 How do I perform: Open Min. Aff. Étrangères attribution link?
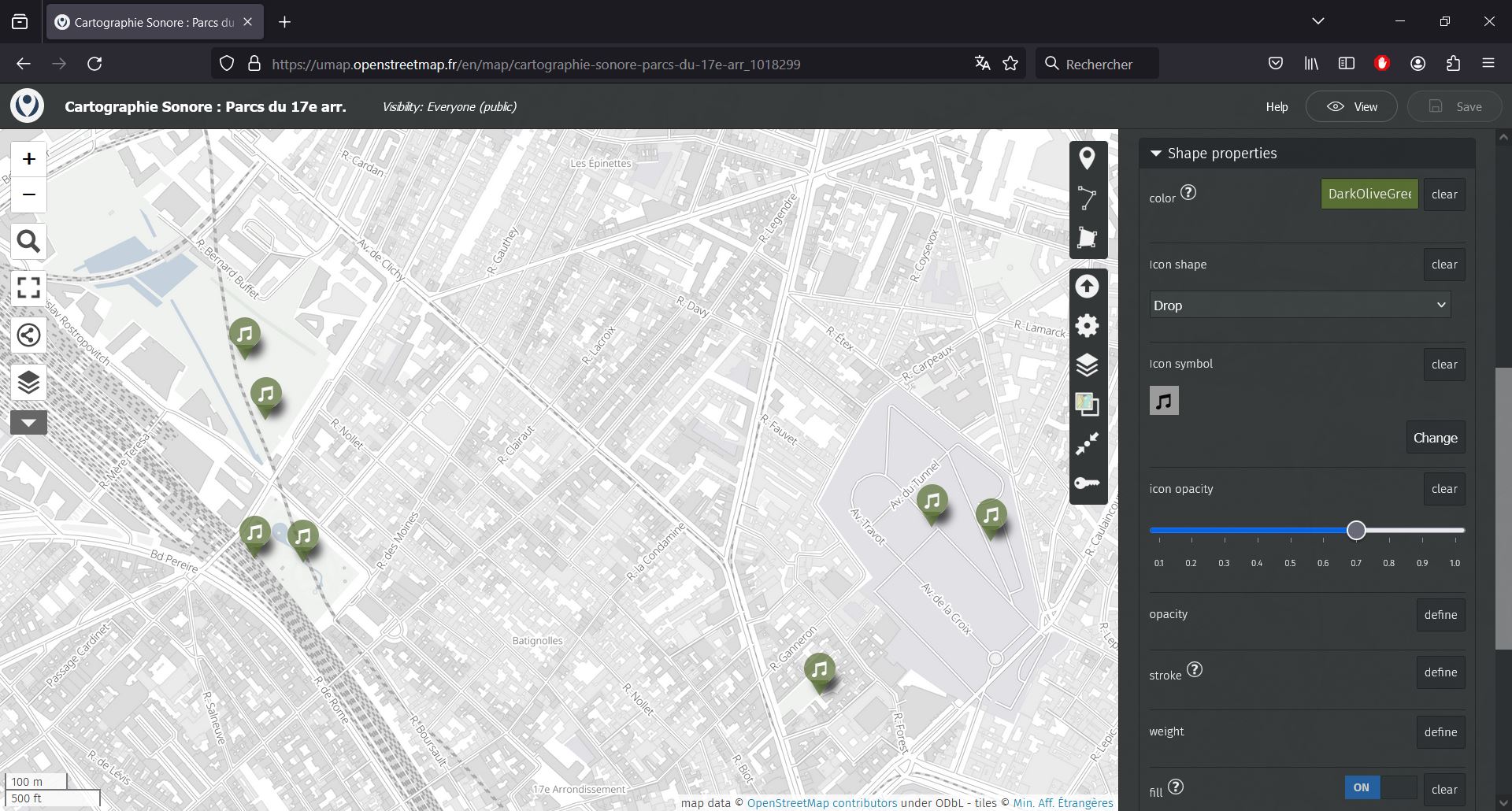coord(1063,803)
